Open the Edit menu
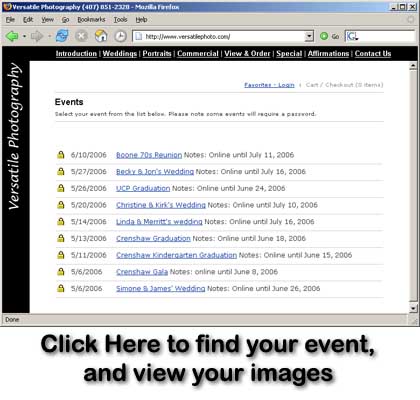420x400 pixels. point(28,20)
